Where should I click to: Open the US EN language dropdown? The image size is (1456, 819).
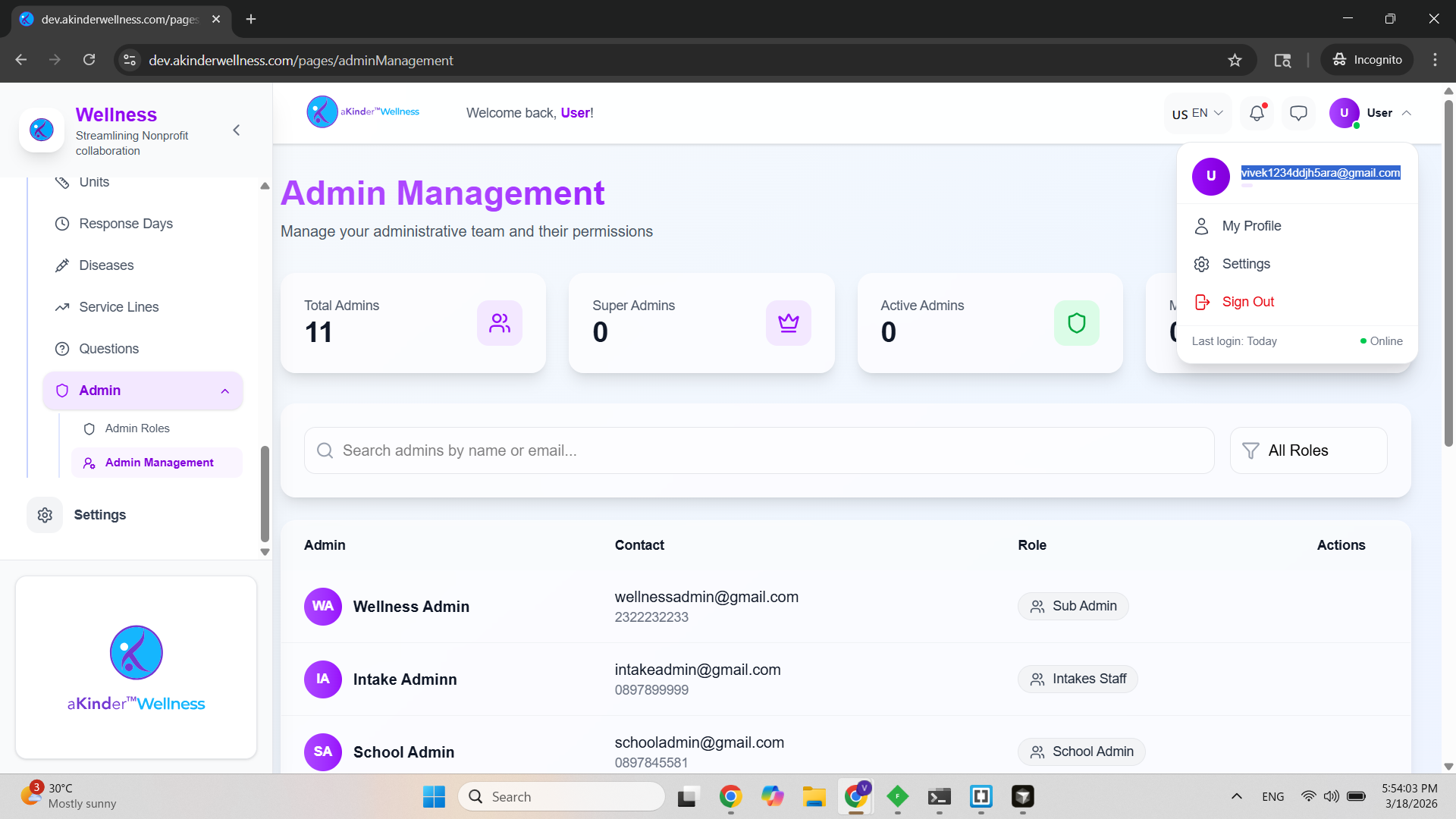1197,113
